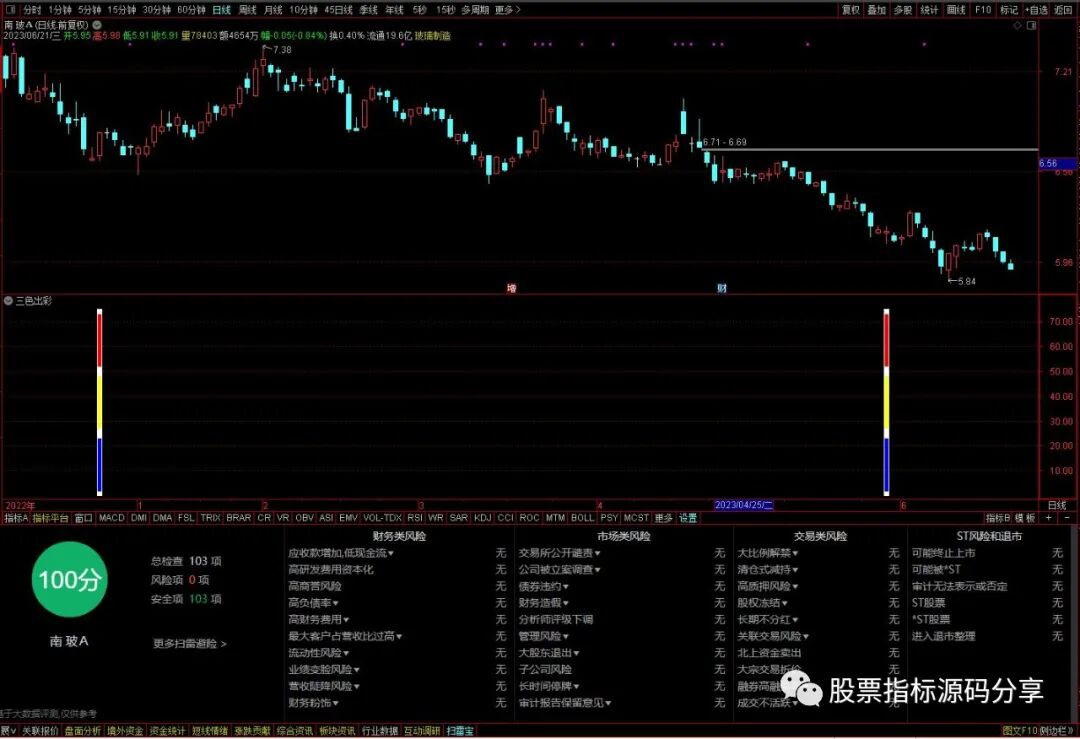Expand 高负债率 risk item

(313, 603)
